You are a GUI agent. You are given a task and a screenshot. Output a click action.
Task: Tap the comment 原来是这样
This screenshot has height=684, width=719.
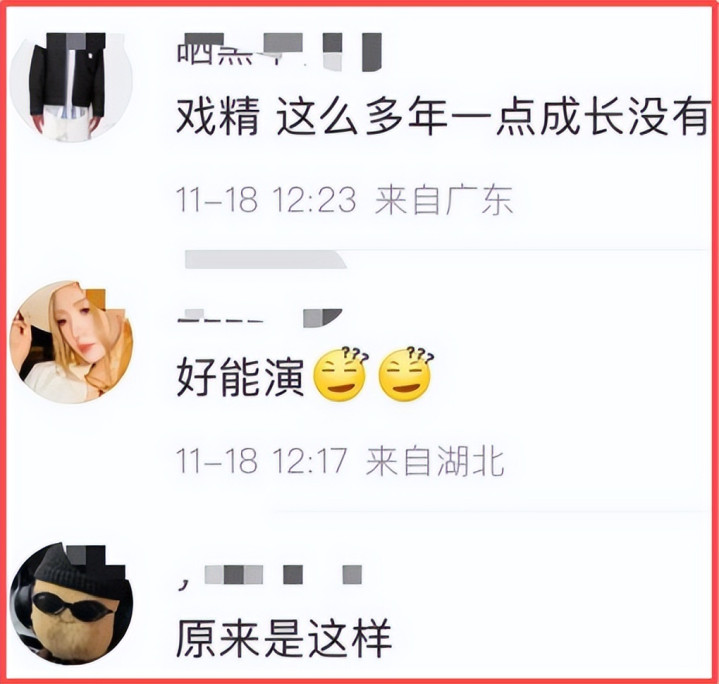(284, 638)
